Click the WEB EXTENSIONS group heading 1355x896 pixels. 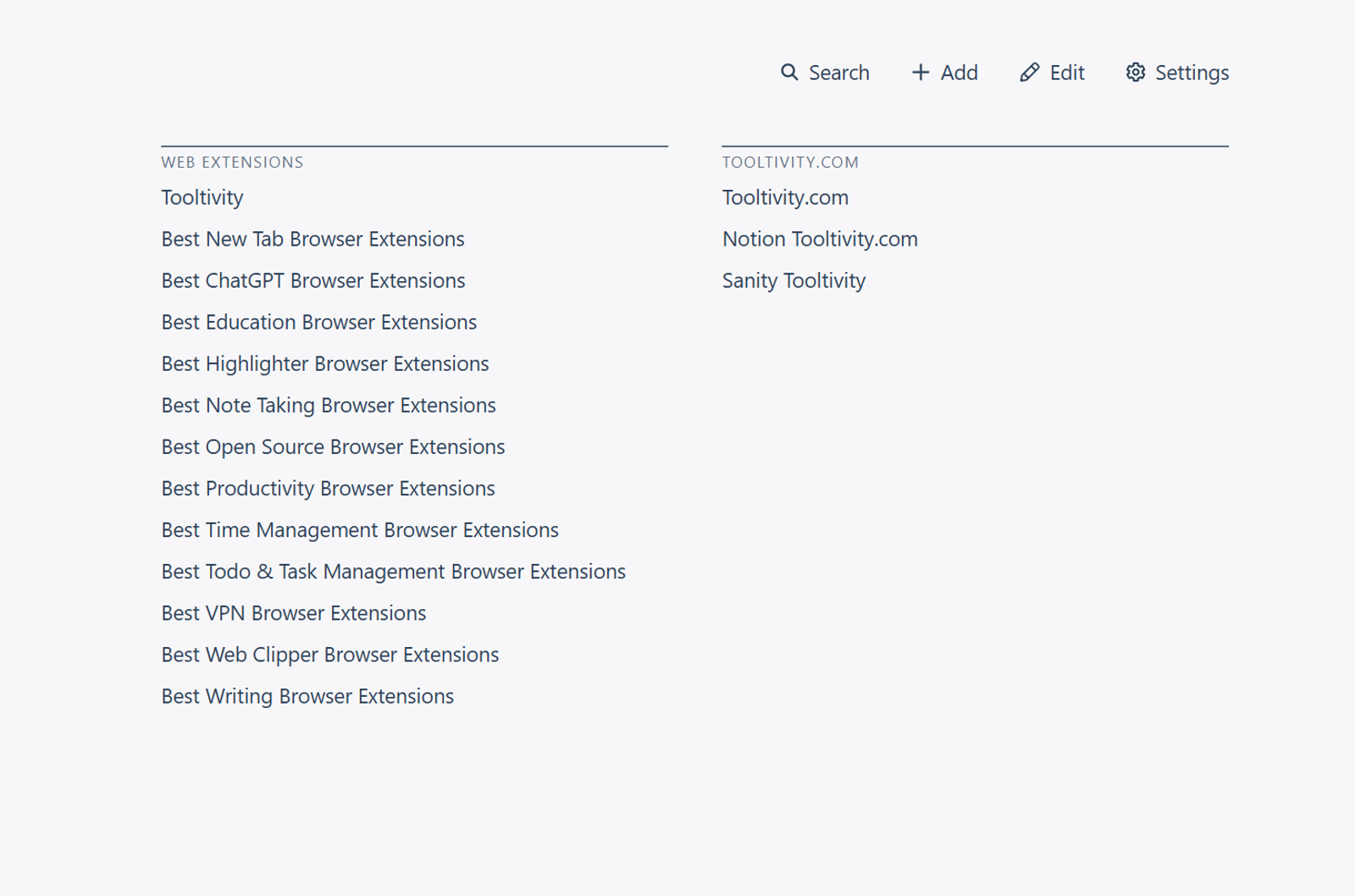[x=232, y=162]
